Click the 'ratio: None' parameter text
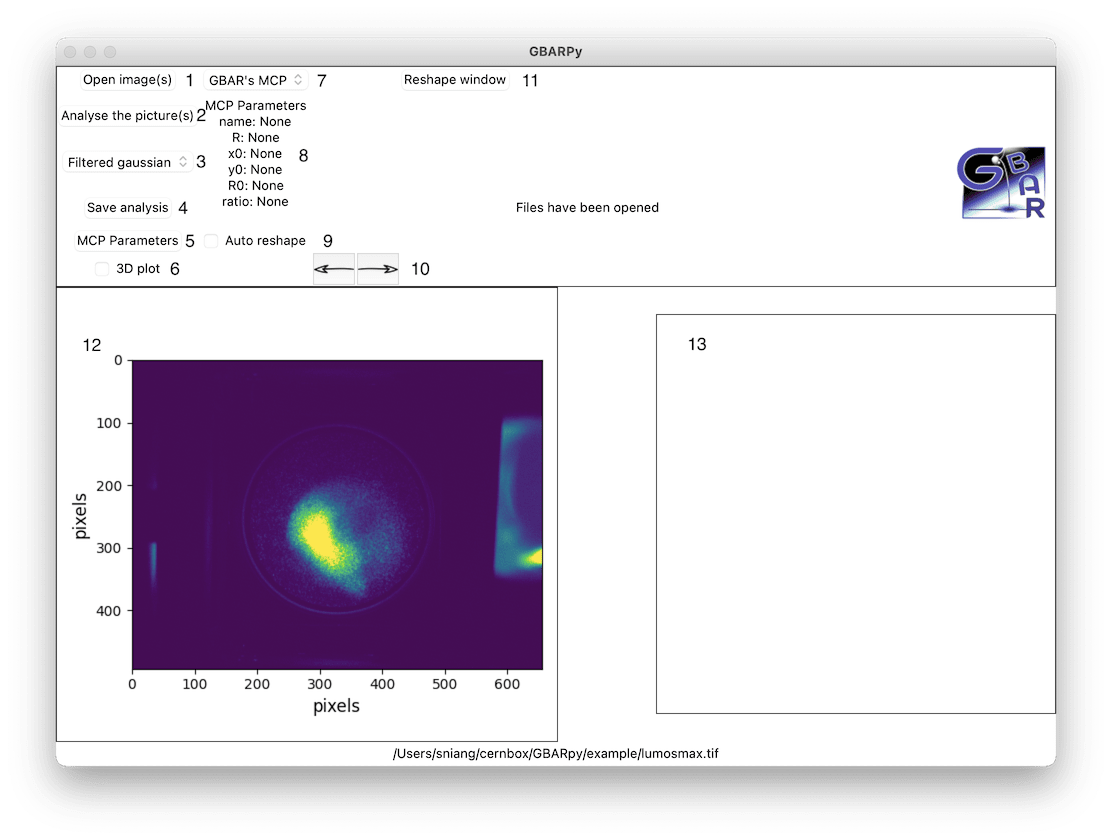This screenshot has height=840, width=1112. [255, 202]
